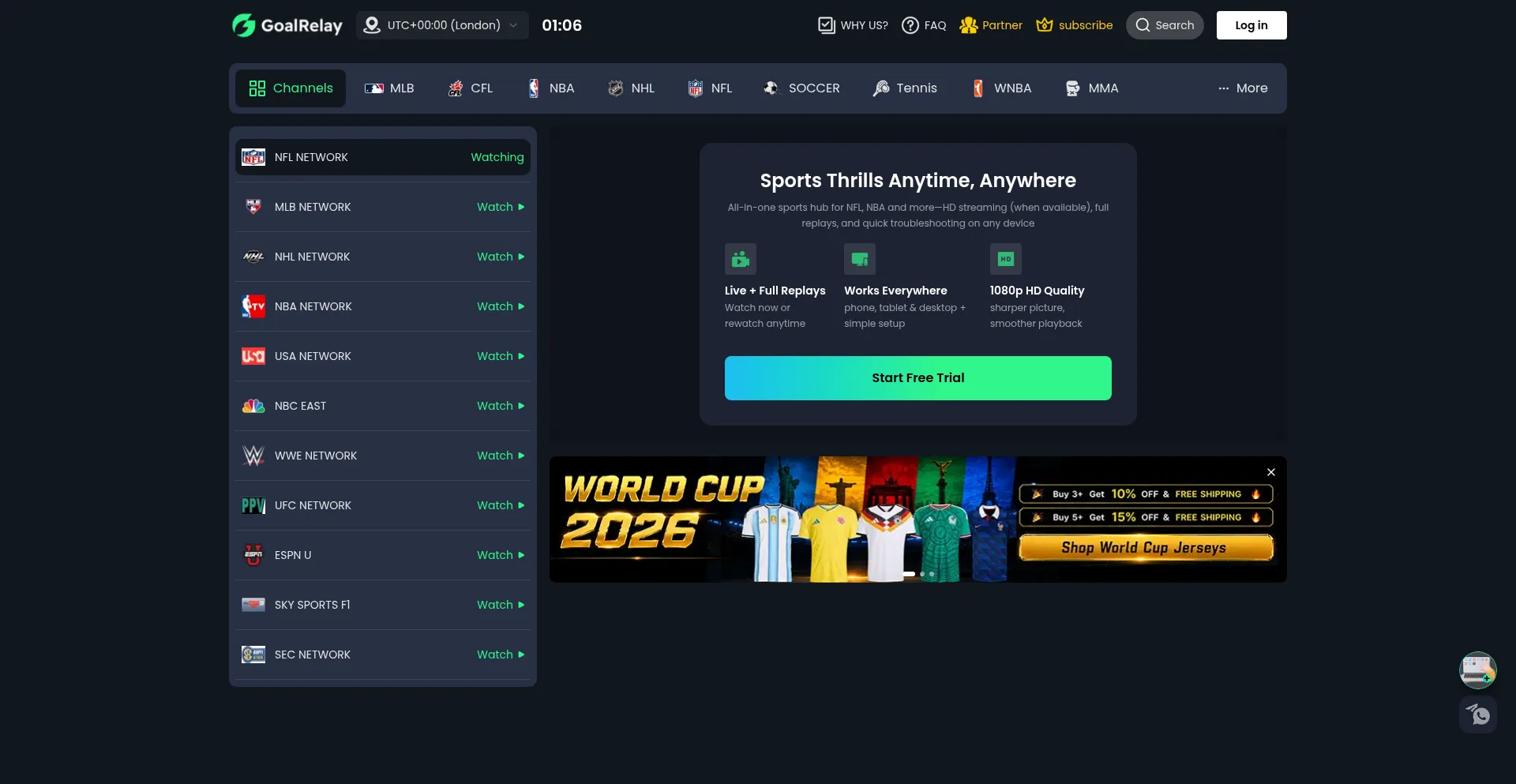Screen dimensions: 1516x784
Task: Switch to the MMA tab
Action: (x=1092, y=88)
